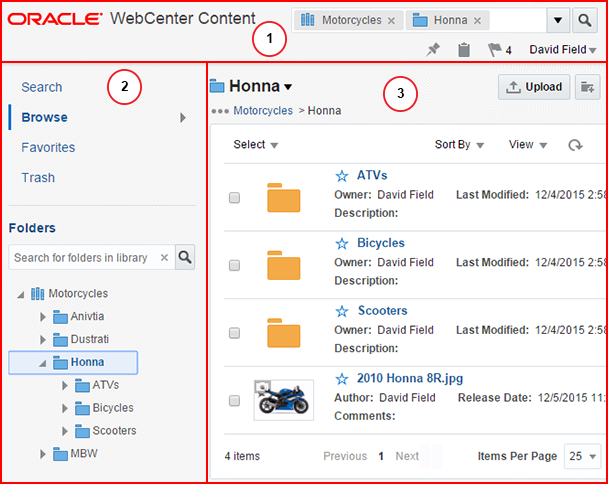Viewport: 608px width, 484px height.
Task: Check the ATVs row checkbox
Action: tap(234, 198)
